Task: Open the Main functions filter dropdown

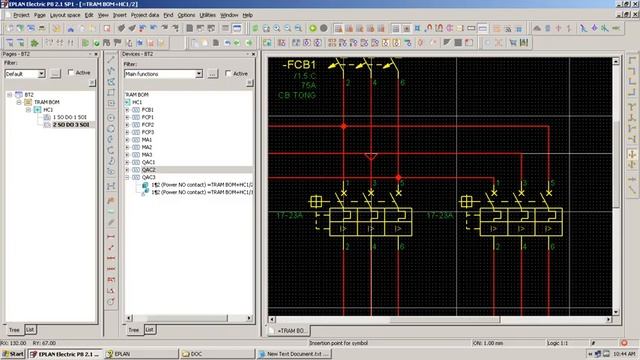Action: click(199, 74)
